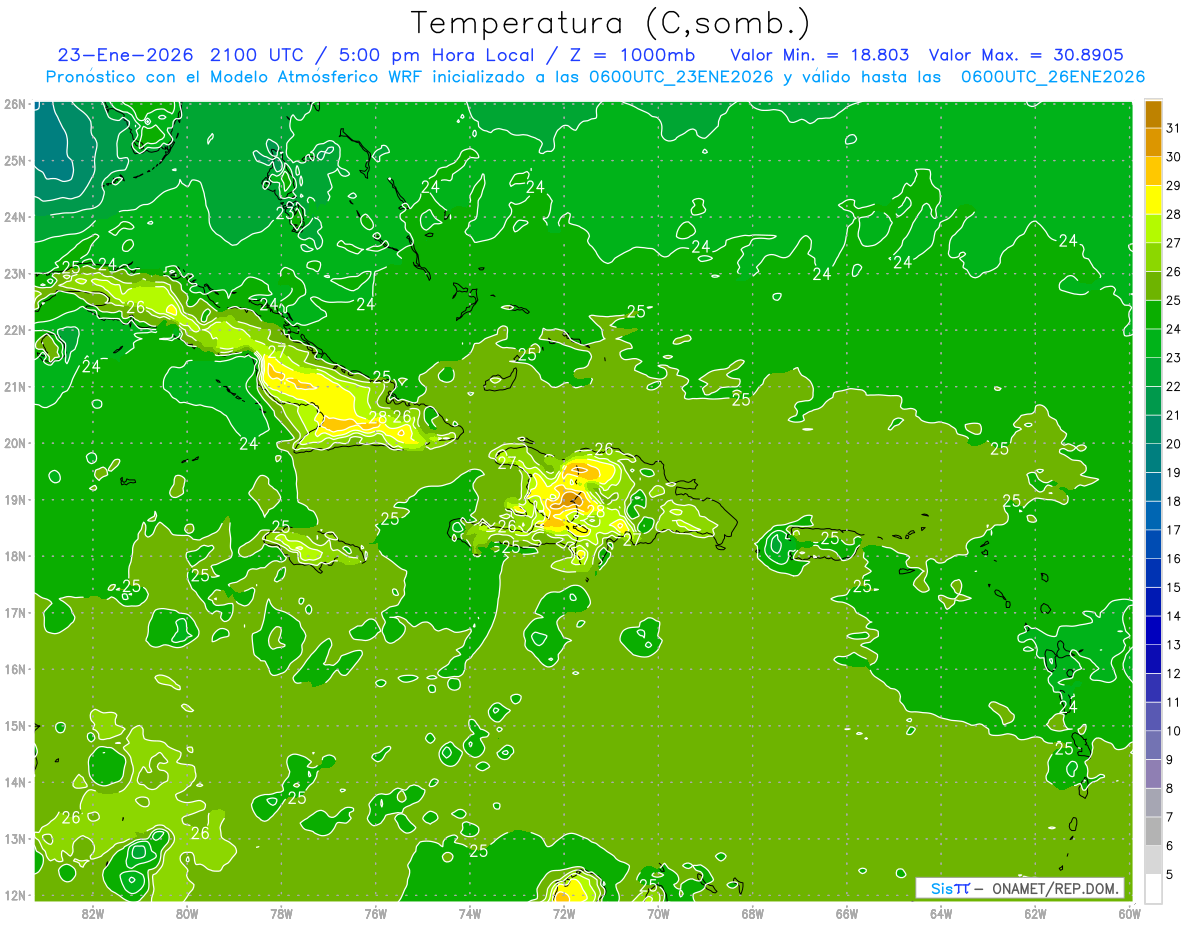Click the teal legend swatch between 19 and 20
This screenshot has height=927, width=1200.
[1153, 459]
